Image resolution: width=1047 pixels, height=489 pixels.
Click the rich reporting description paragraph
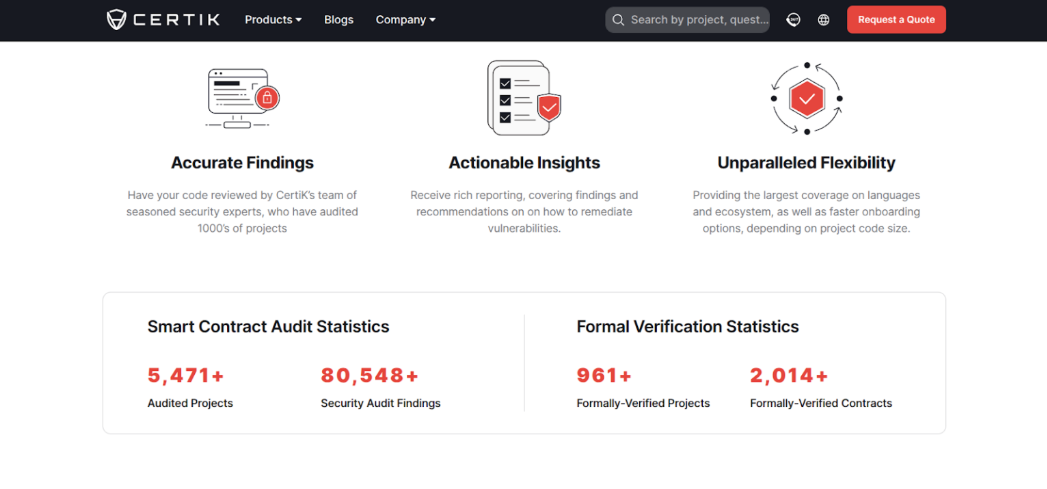tap(524, 212)
